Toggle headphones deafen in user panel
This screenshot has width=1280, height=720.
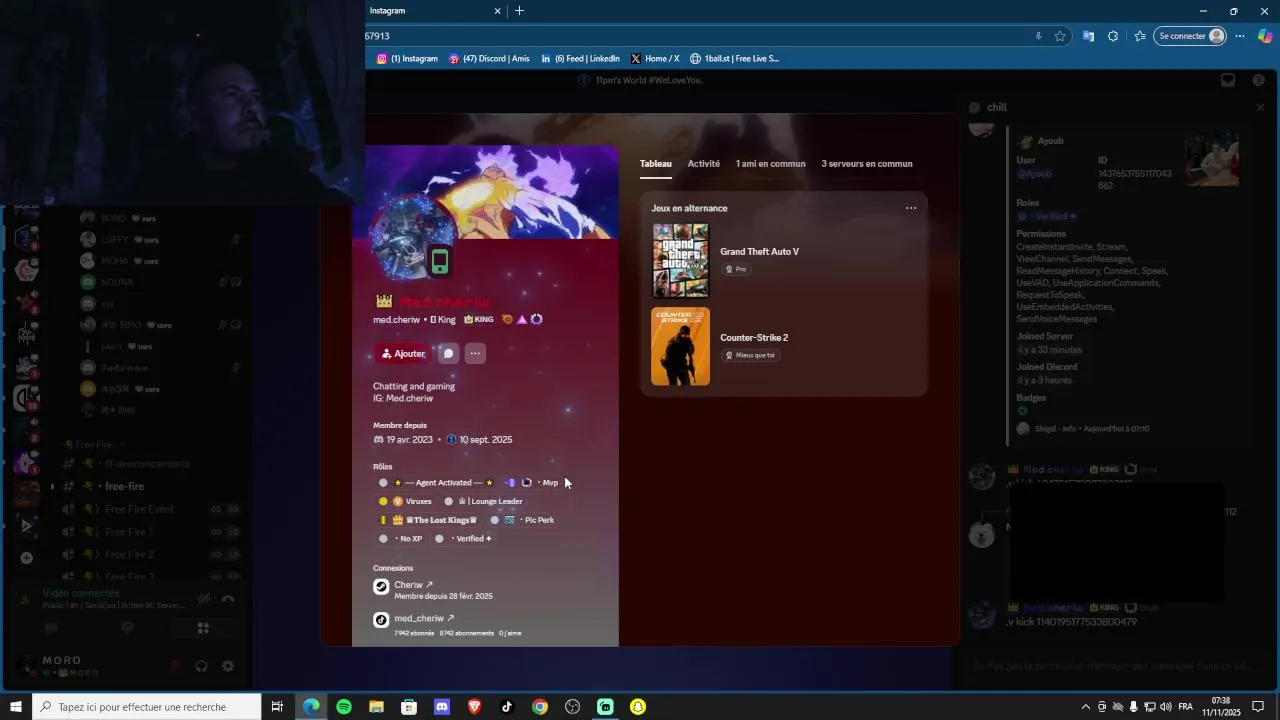[201, 666]
